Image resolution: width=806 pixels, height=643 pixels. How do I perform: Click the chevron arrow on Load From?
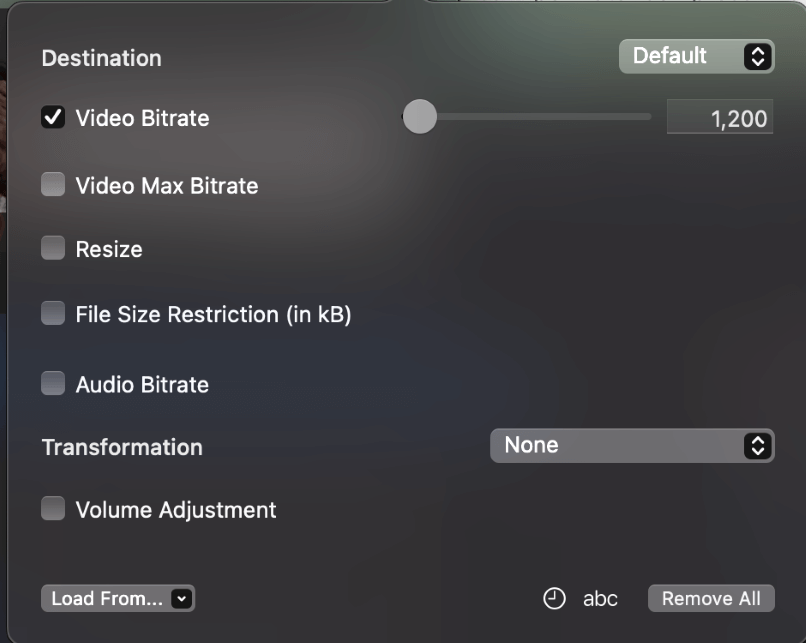pos(181,598)
